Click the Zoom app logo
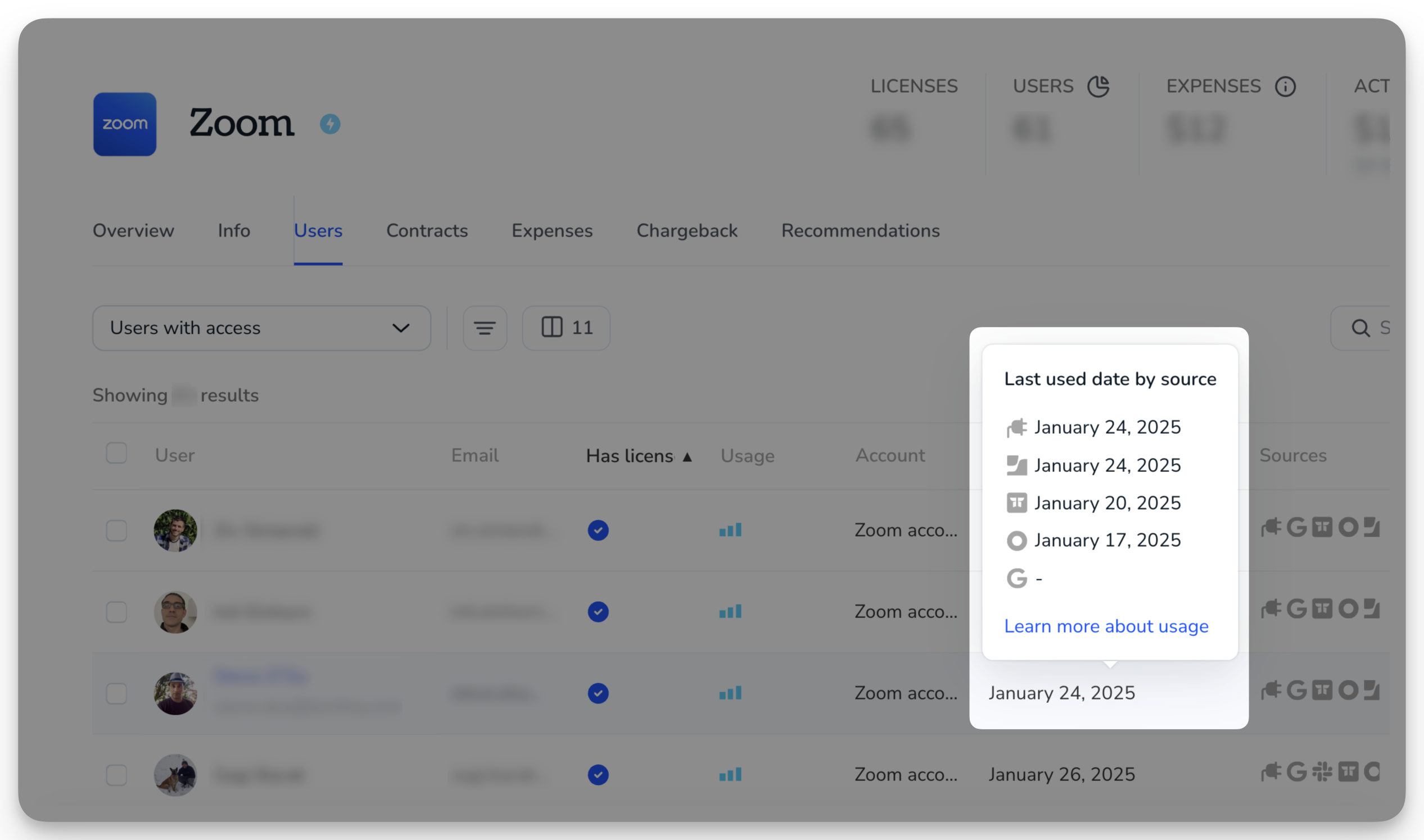 [125, 124]
